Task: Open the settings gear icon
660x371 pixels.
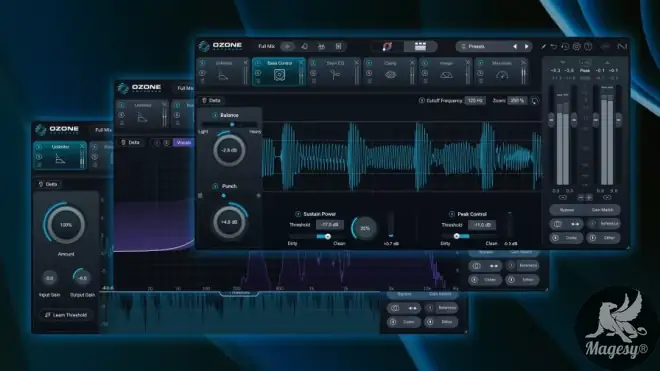Action: (577, 47)
